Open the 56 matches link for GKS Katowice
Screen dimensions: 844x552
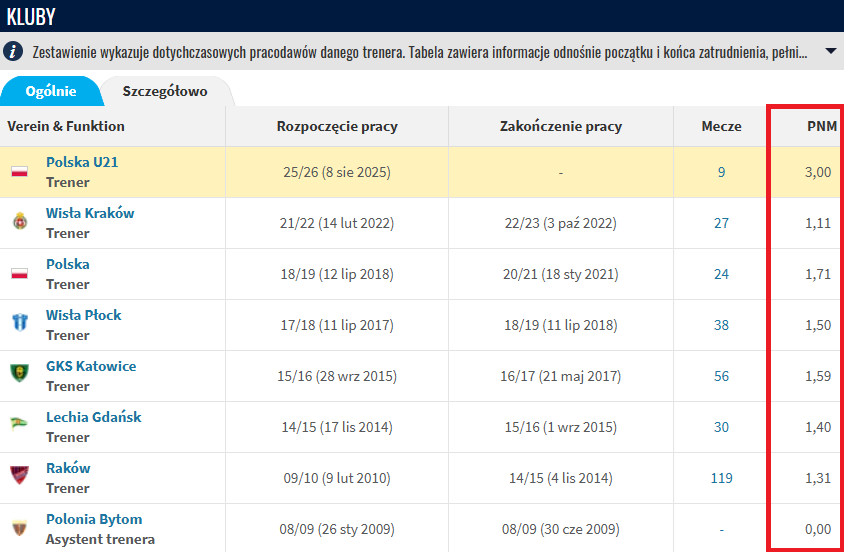tap(721, 376)
